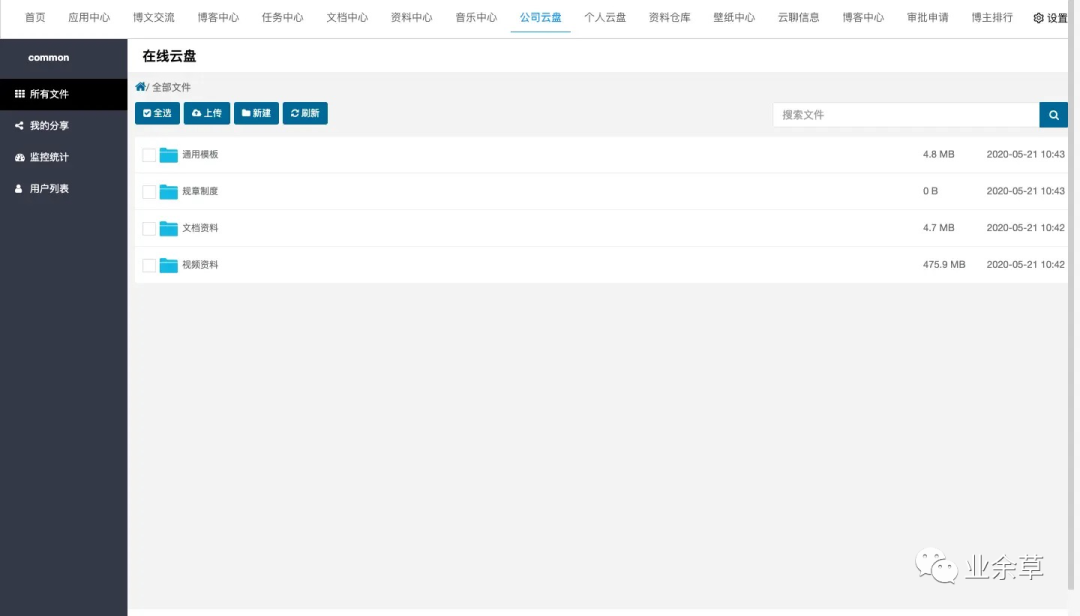Open 监控统计 in the sidebar
Viewport: 1080px width, 616px height.
(63, 157)
